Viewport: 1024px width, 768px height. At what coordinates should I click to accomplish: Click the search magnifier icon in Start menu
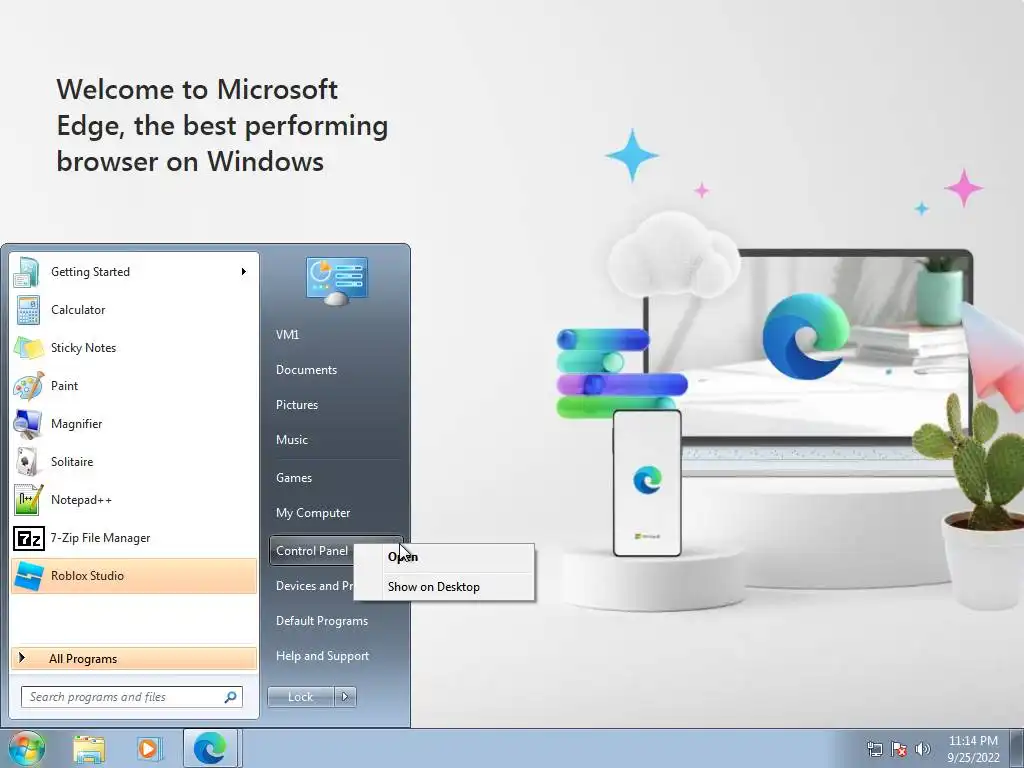click(x=231, y=697)
